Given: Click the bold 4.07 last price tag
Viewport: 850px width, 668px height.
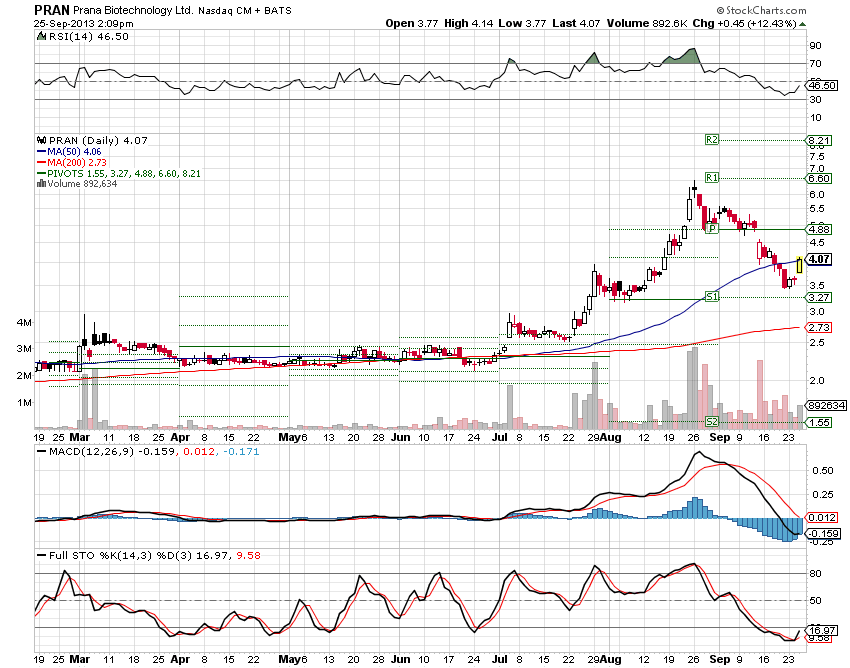Looking at the screenshot, I should click(x=819, y=259).
